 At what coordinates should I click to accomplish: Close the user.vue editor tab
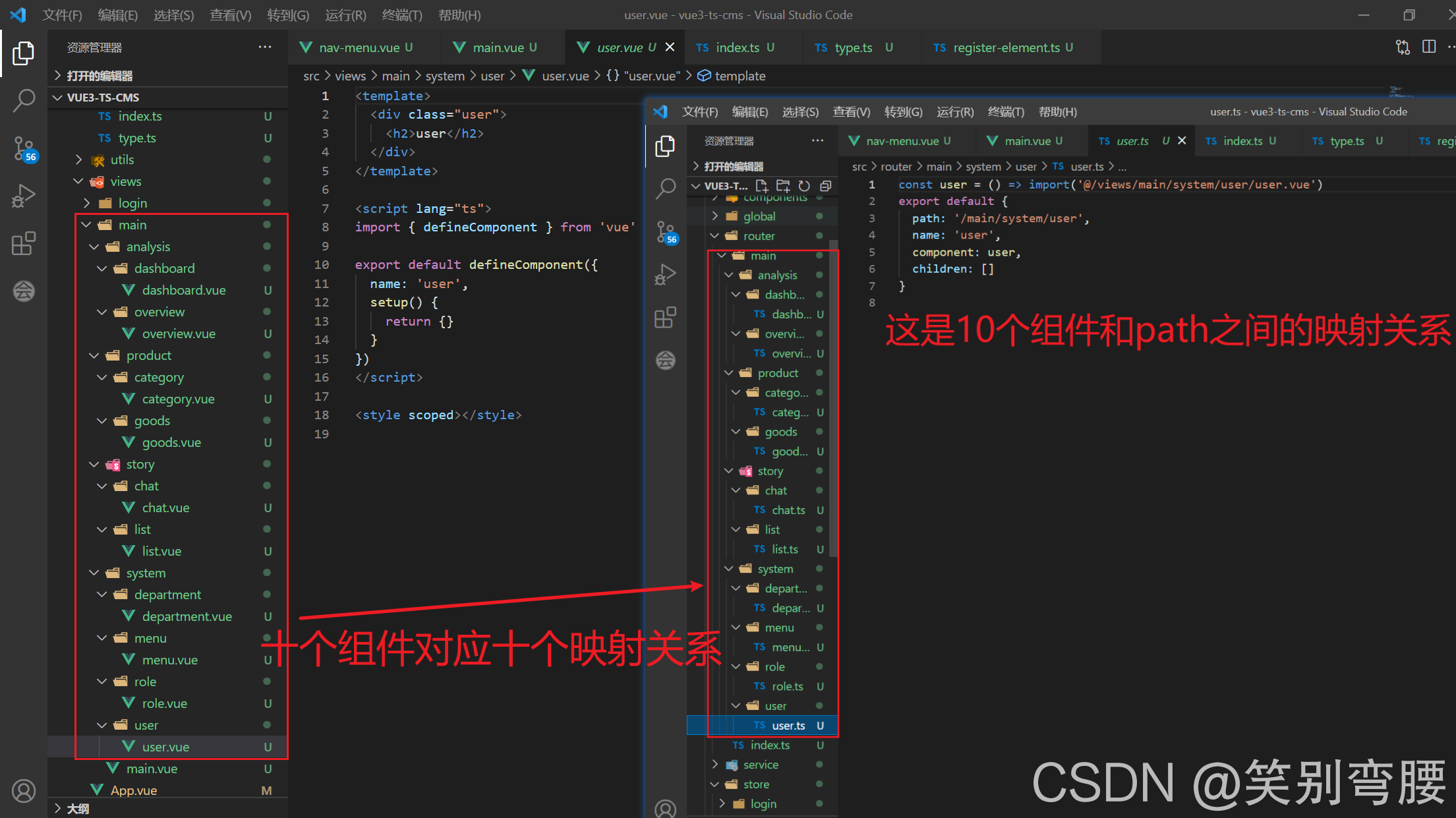[670, 47]
